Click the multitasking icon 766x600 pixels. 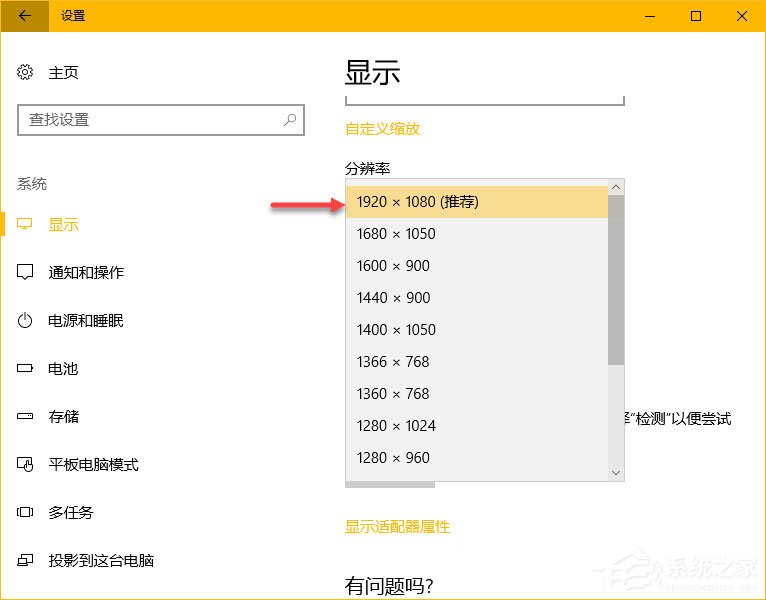click(x=25, y=512)
